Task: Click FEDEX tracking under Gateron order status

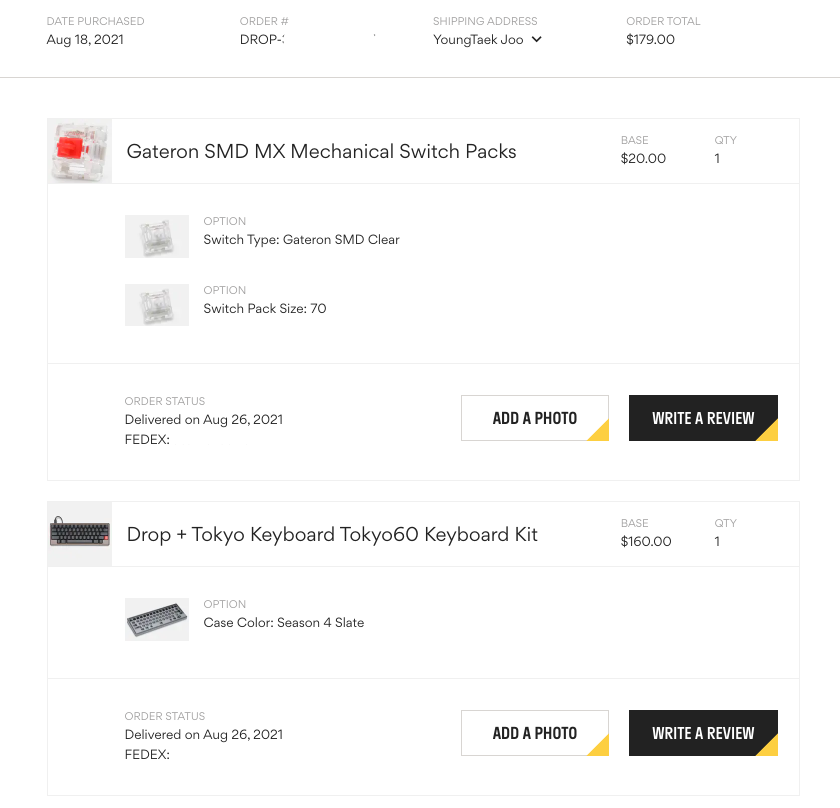Action: [147, 439]
